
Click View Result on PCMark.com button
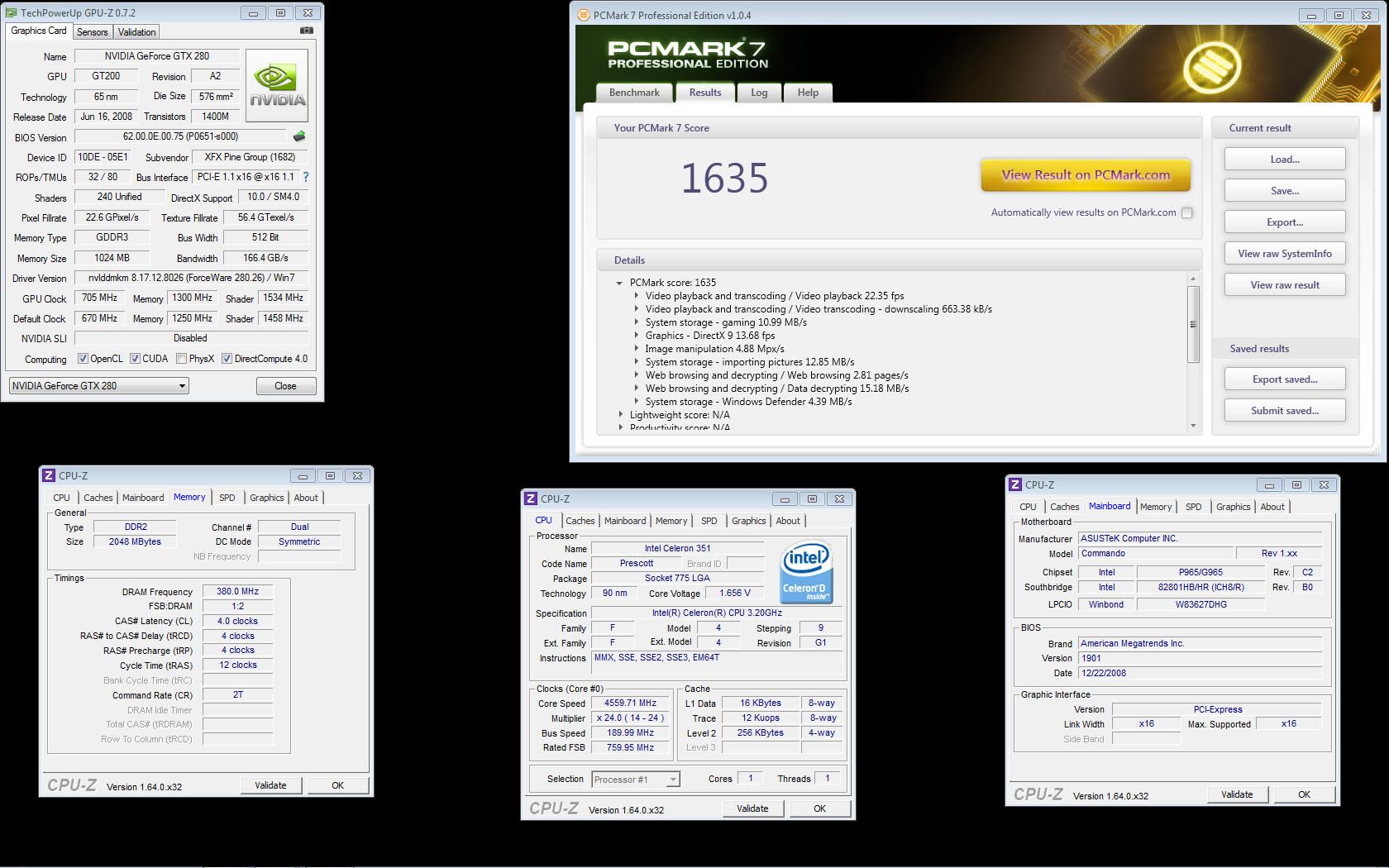tap(1086, 175)
